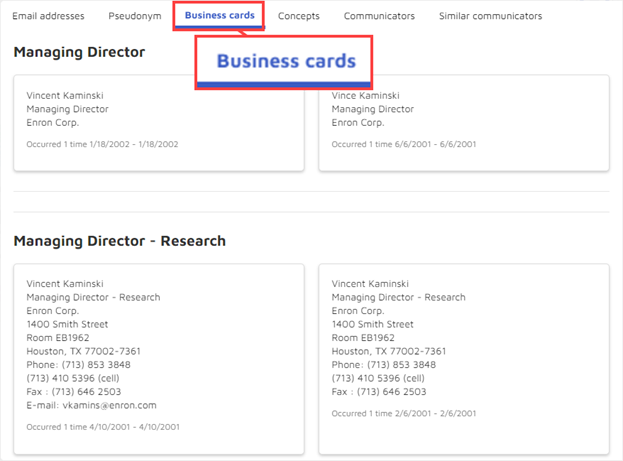Select the Managing Director section heading
Image resolution: width=623 pixels, height=461 pixels.
coord(79,52)
